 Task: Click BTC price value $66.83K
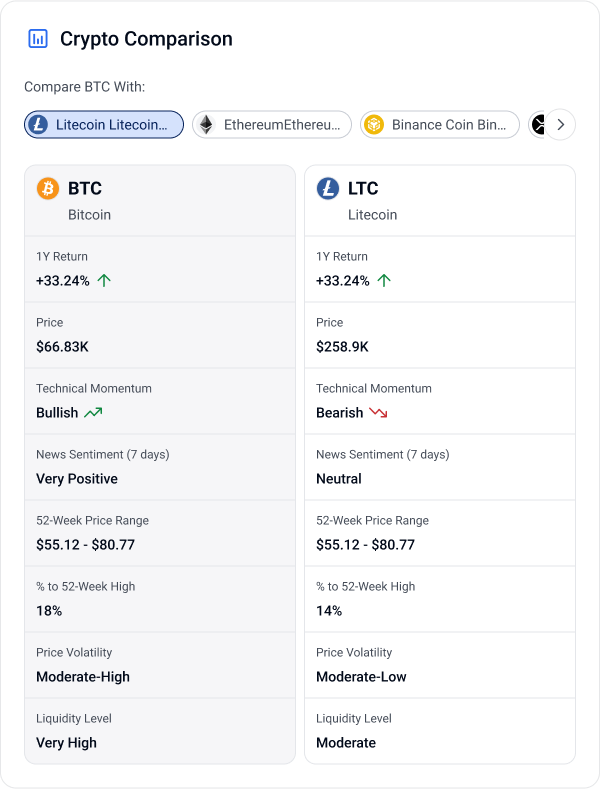tap(63, 346)
